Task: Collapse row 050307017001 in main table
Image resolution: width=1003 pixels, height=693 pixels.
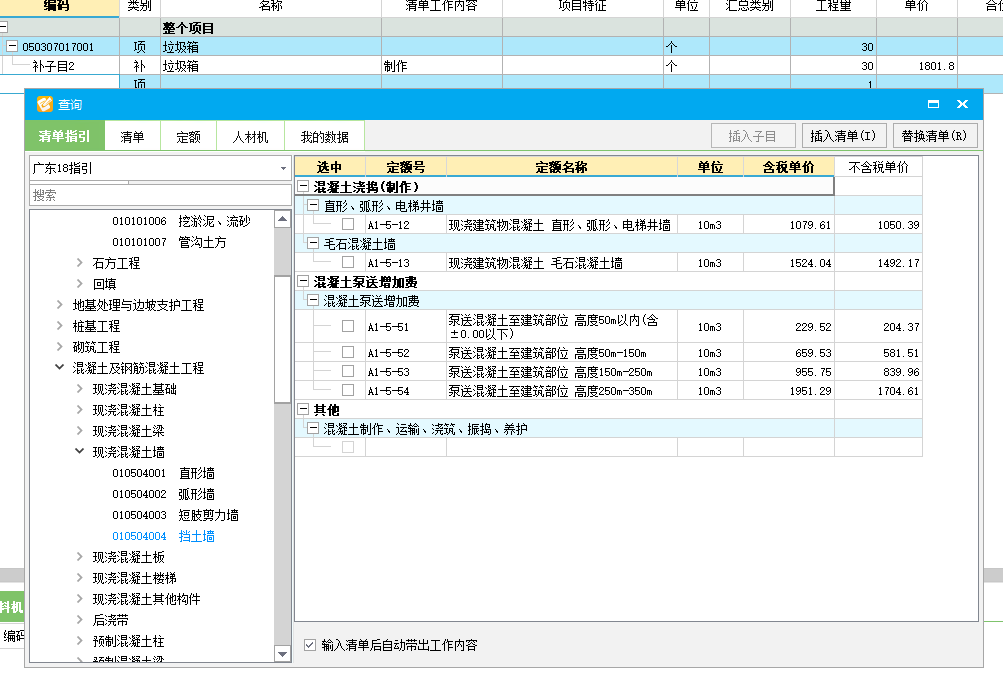Action: pyautogui.click(x=12, y=46)
